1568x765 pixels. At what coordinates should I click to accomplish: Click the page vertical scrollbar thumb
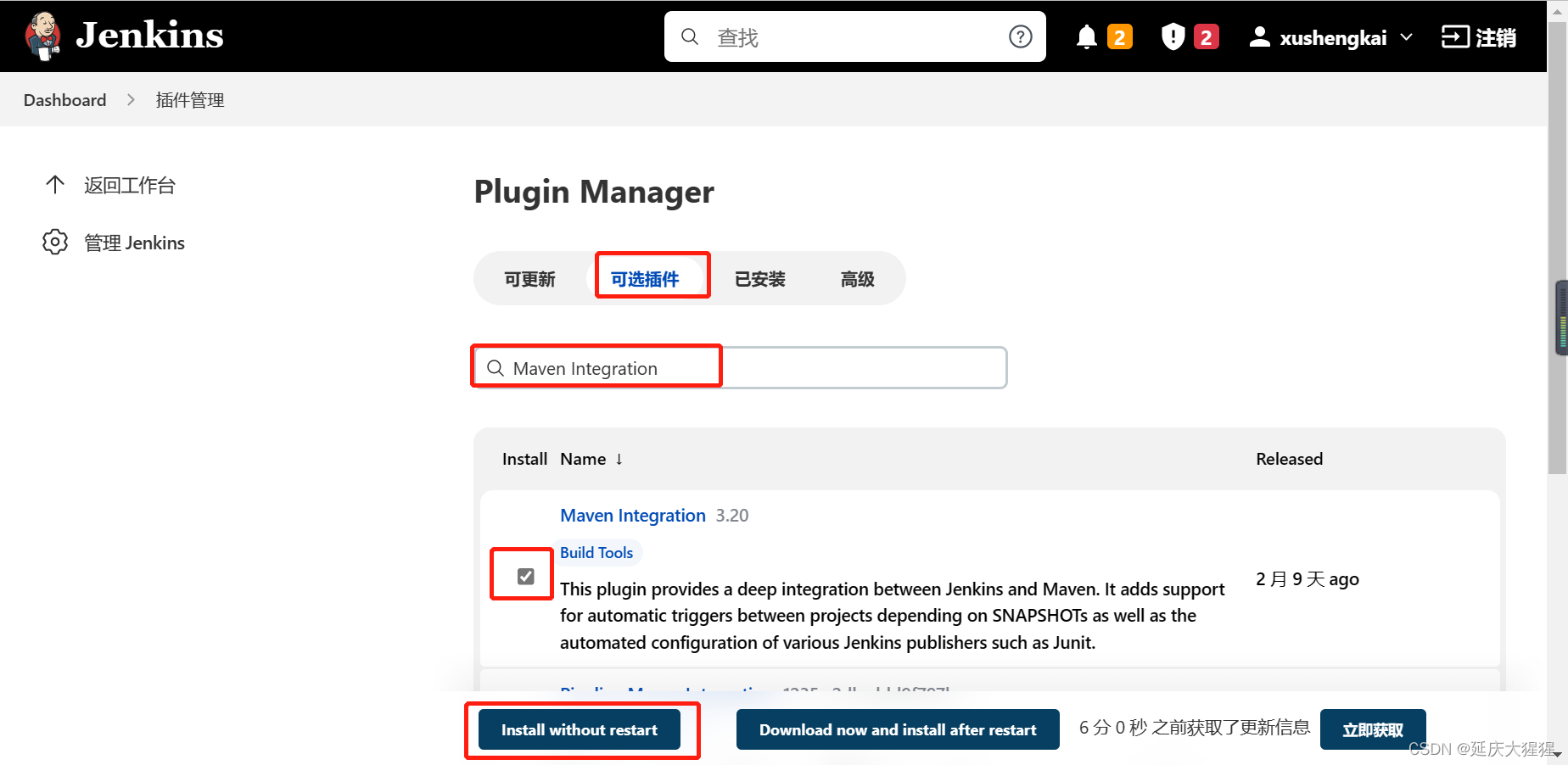click(x=1558, y=246)
